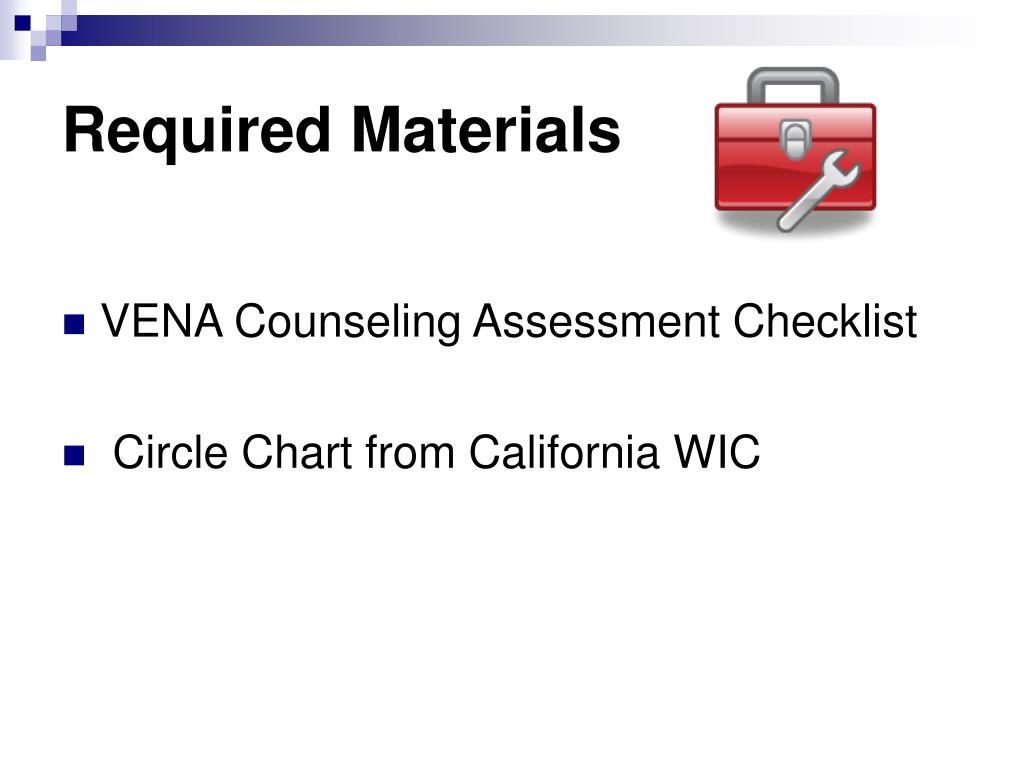The image size is (1024, 768).
Task: Select the word "Materials" in the title
Action: tap(486, 131)
